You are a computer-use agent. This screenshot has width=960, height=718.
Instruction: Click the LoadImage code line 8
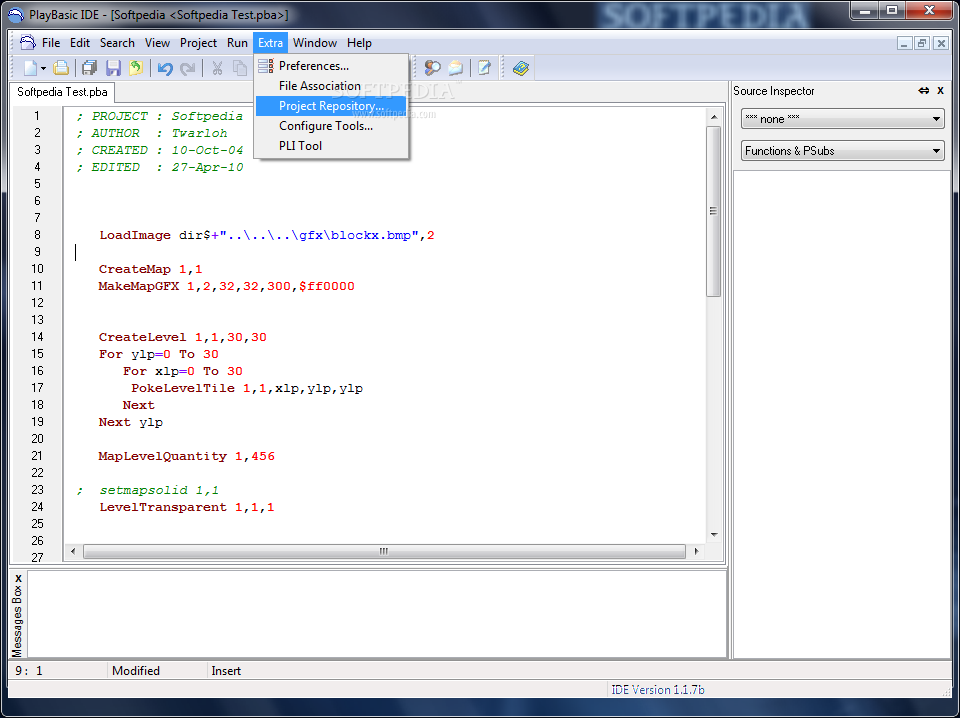click(x=267, y=235)
